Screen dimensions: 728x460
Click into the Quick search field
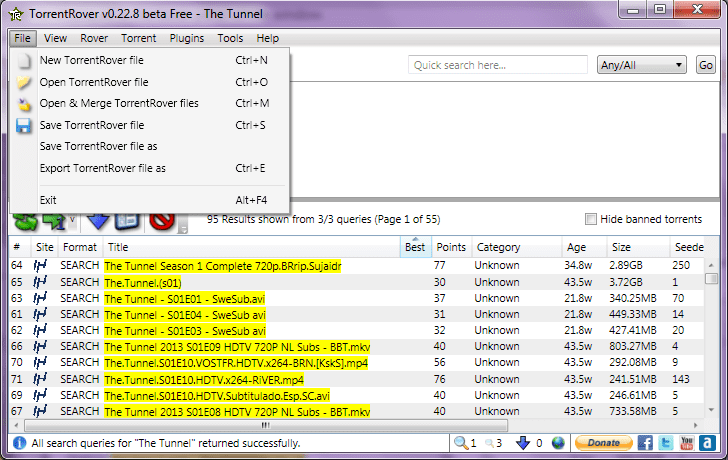point(498,65)
